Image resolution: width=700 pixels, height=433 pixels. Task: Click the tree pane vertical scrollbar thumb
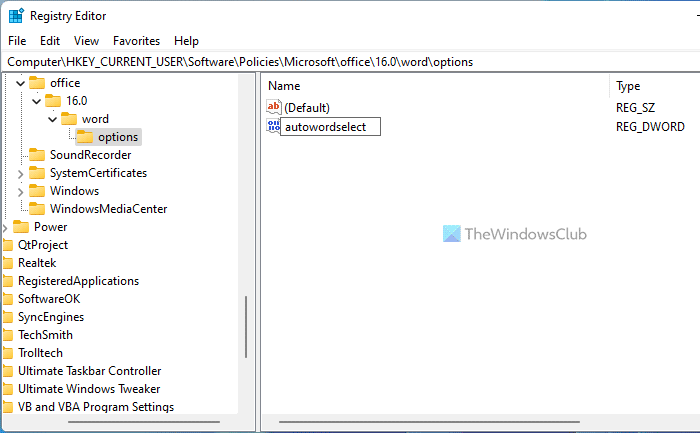coord(246,327)
